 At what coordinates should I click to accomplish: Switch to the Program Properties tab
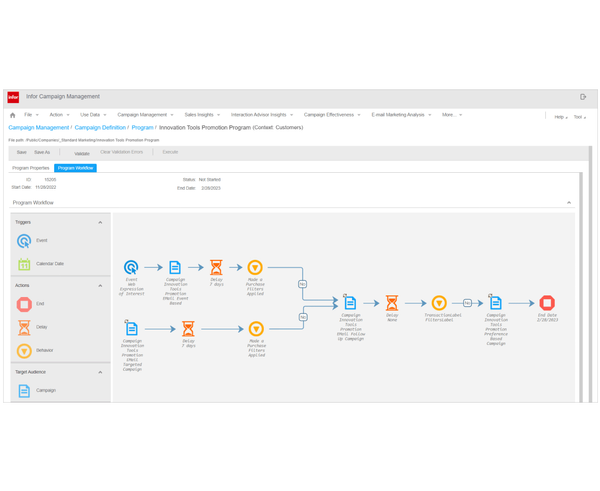31,168
